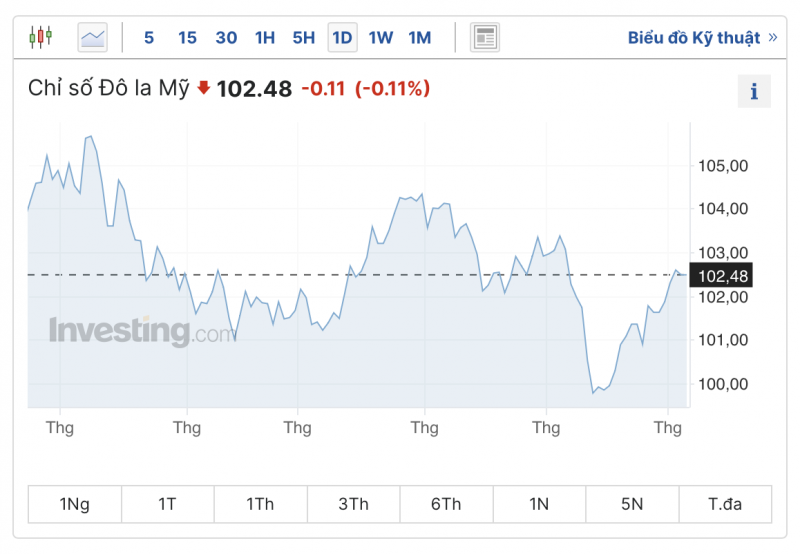Click the blue info 'i' icon

pos(754,91)
